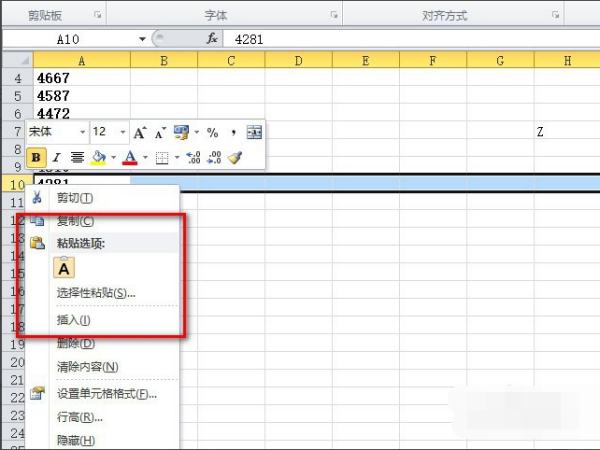Click cell containing 4667
Viewport: 600px width, 450px height.
pyautogui.click(x=82, y=78)
